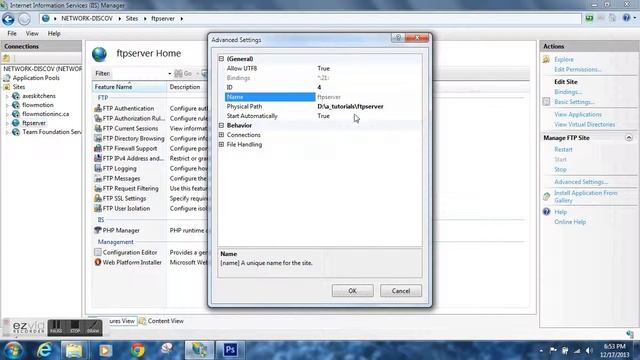This screenshot has height=360, width=640.
Task: Launch Google Chrome from taskbar
Action: [138, 350]
